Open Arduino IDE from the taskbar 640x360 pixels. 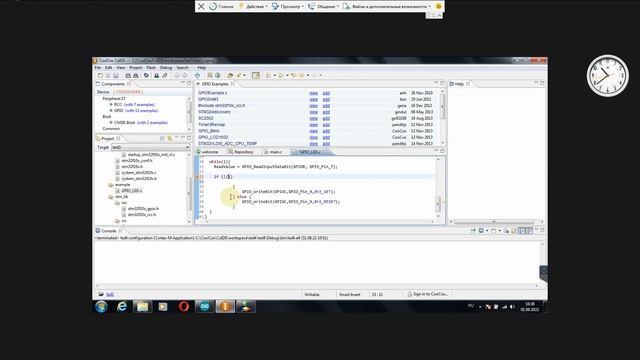pos(204,307)
